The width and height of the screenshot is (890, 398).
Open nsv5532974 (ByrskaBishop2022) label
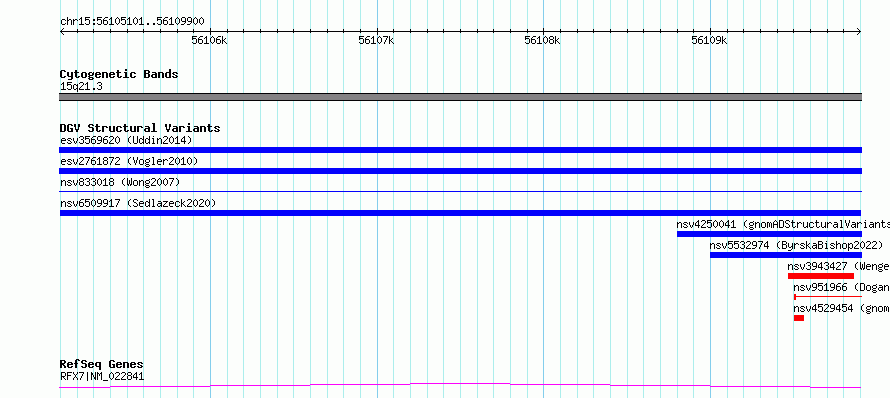pyautogui.click(x=796, y=245)
